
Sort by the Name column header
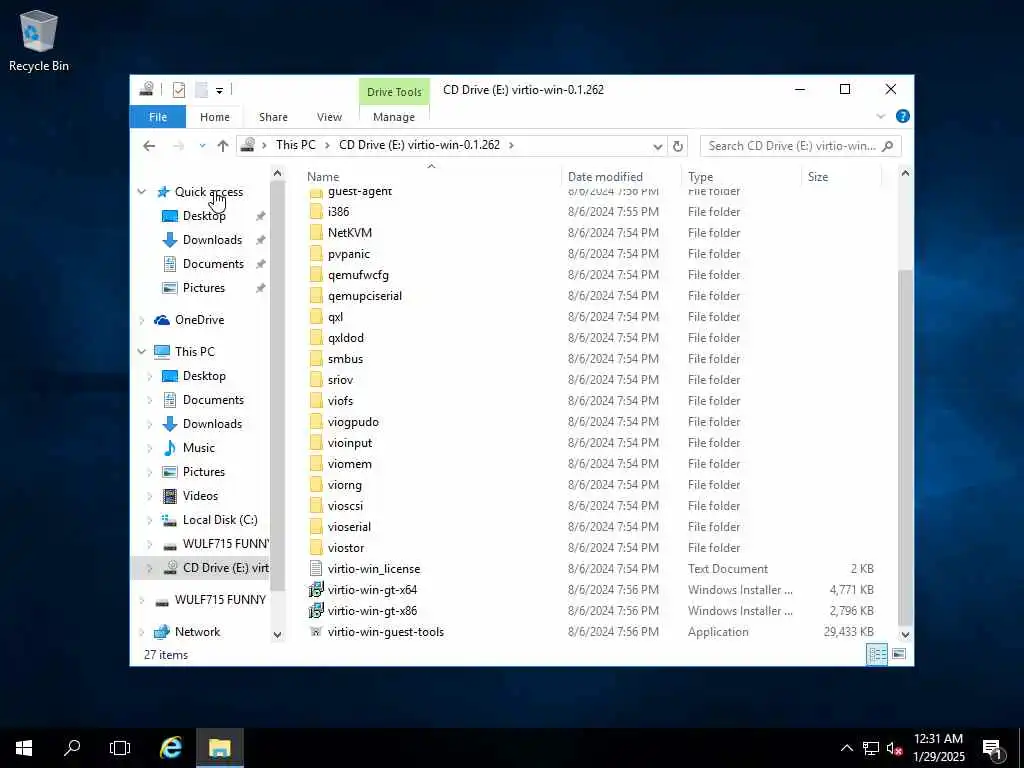point(432,176)
